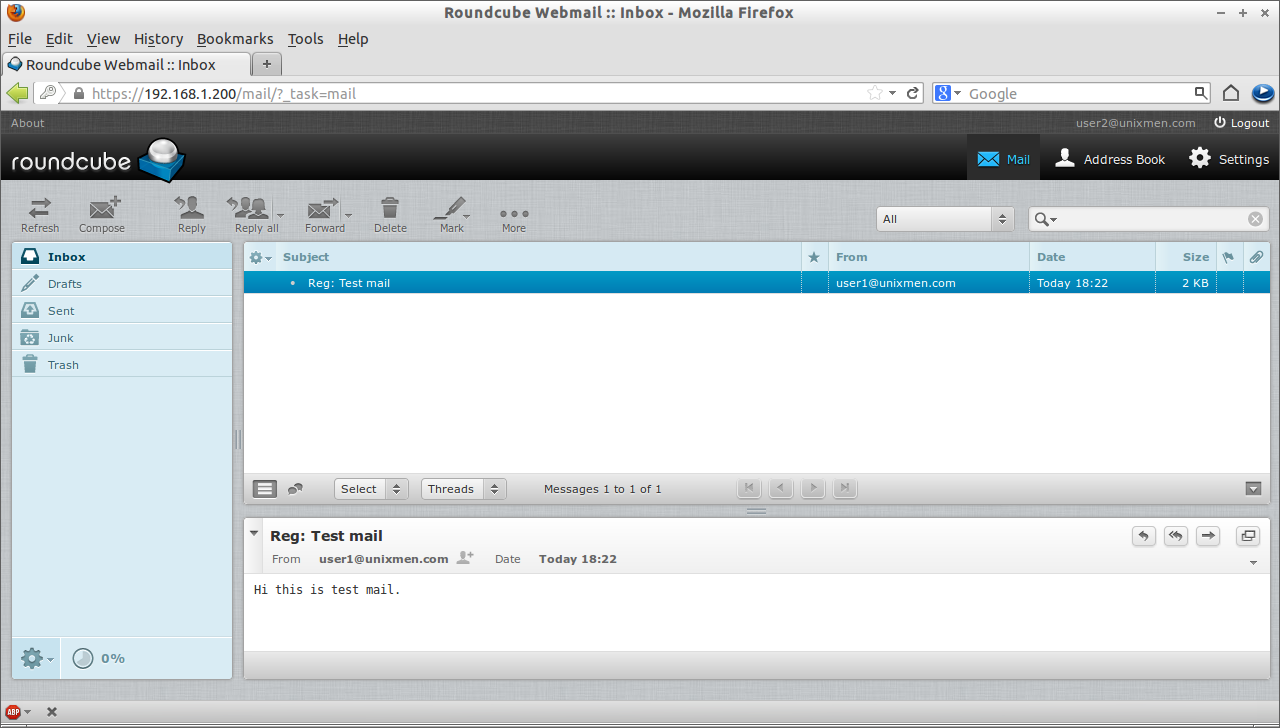Reload the page from the URL bar
The height and width of the screenshot is (728, 1280).
coord(913,93)
